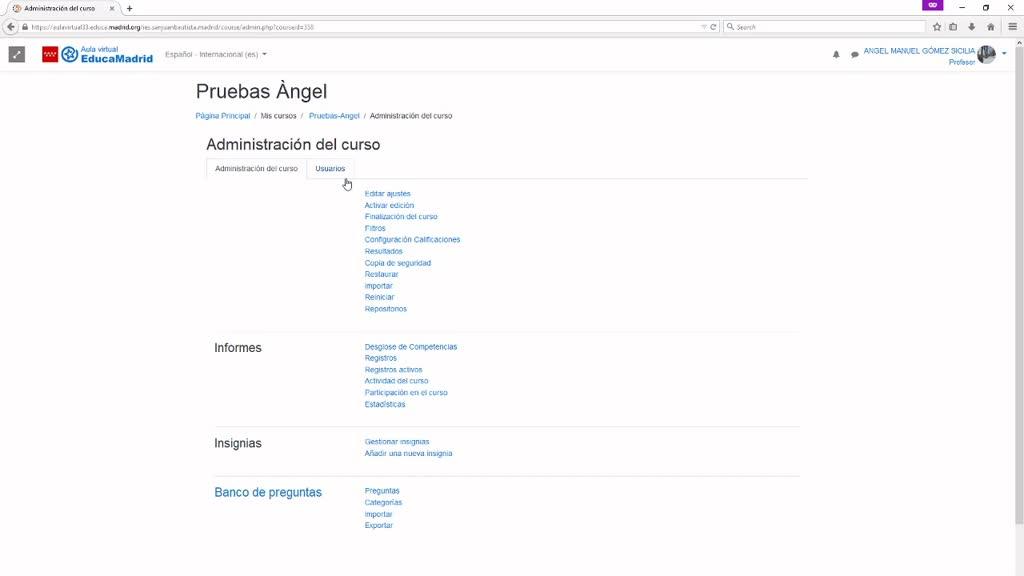Open Gestionar insignias link
The image size is (1024, 576).
[x=396, y=442]
